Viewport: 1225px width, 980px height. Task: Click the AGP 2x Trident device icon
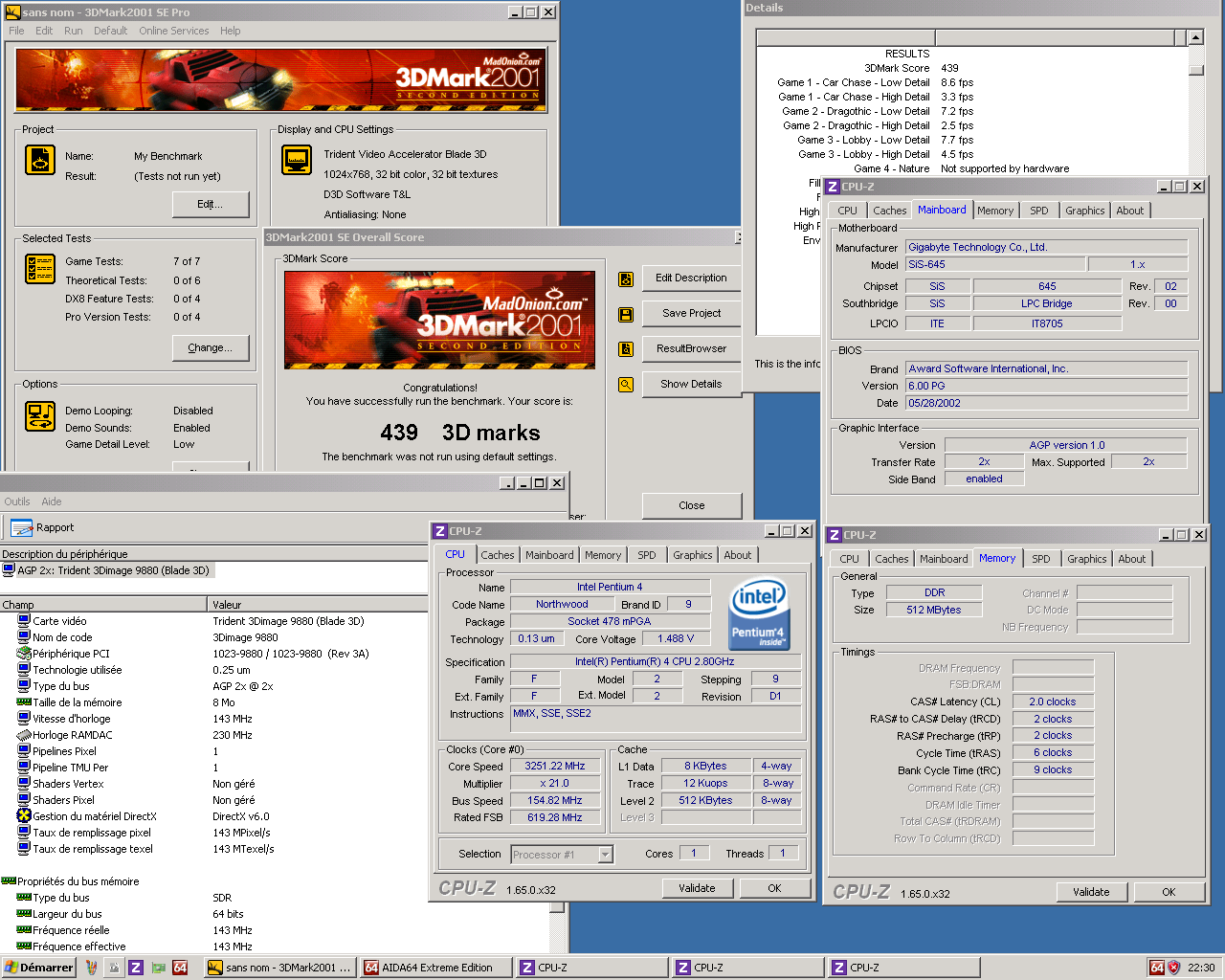pyautogui.click(x=9, y=570)
